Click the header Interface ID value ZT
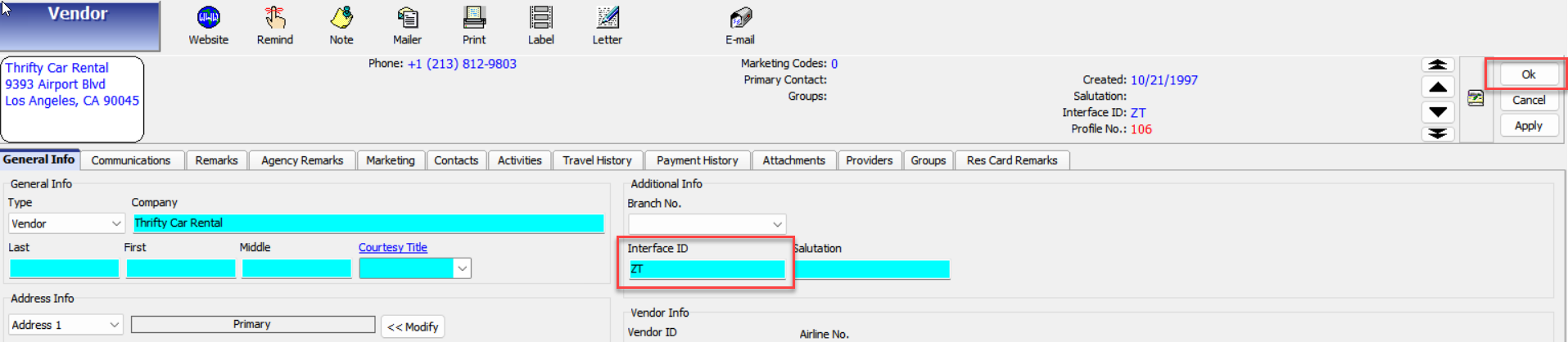 point(1138,113)
